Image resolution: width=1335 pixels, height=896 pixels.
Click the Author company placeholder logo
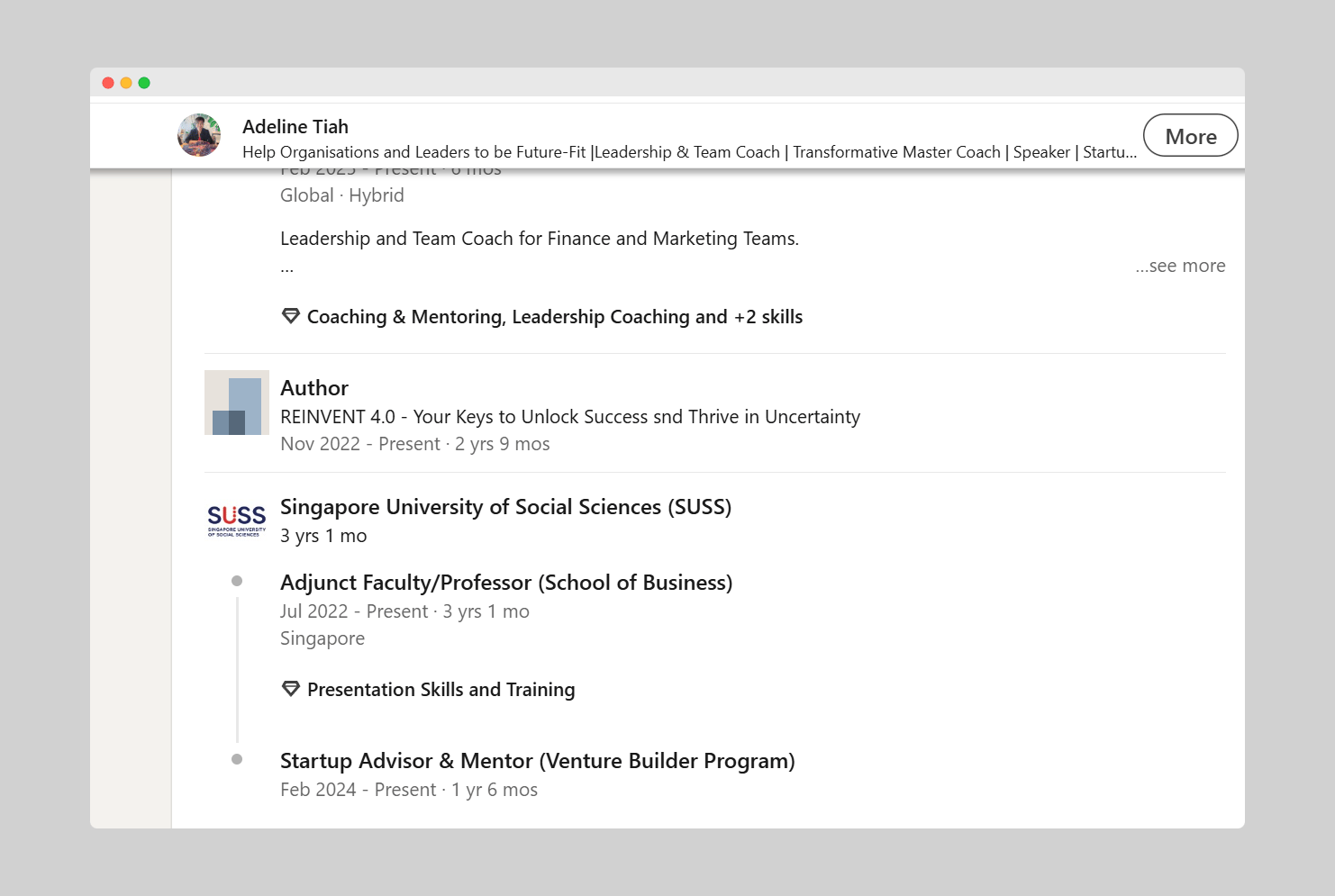[x=237, y=403]
